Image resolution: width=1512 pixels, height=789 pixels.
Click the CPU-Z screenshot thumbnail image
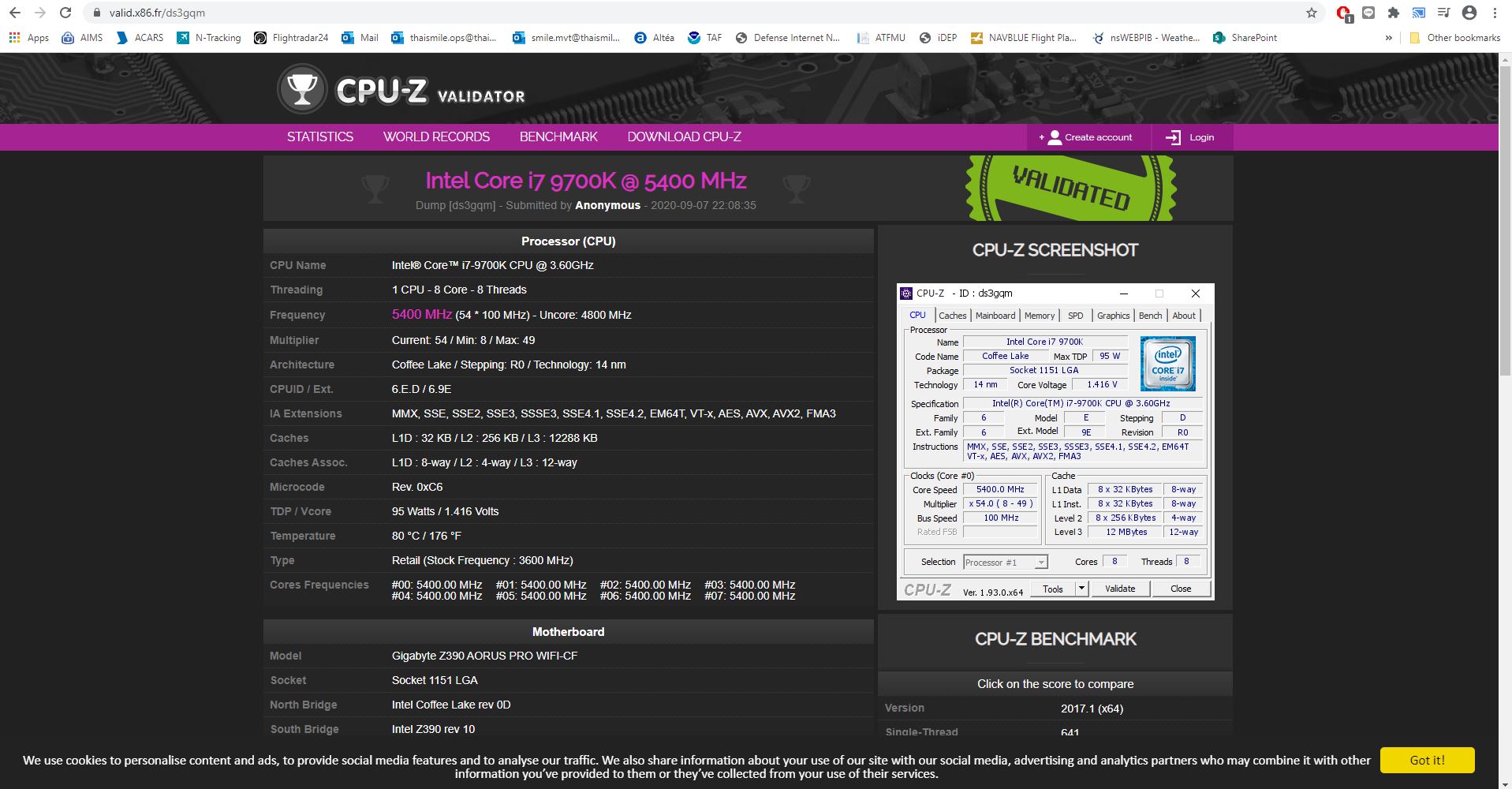click(x=1055, y=442)
